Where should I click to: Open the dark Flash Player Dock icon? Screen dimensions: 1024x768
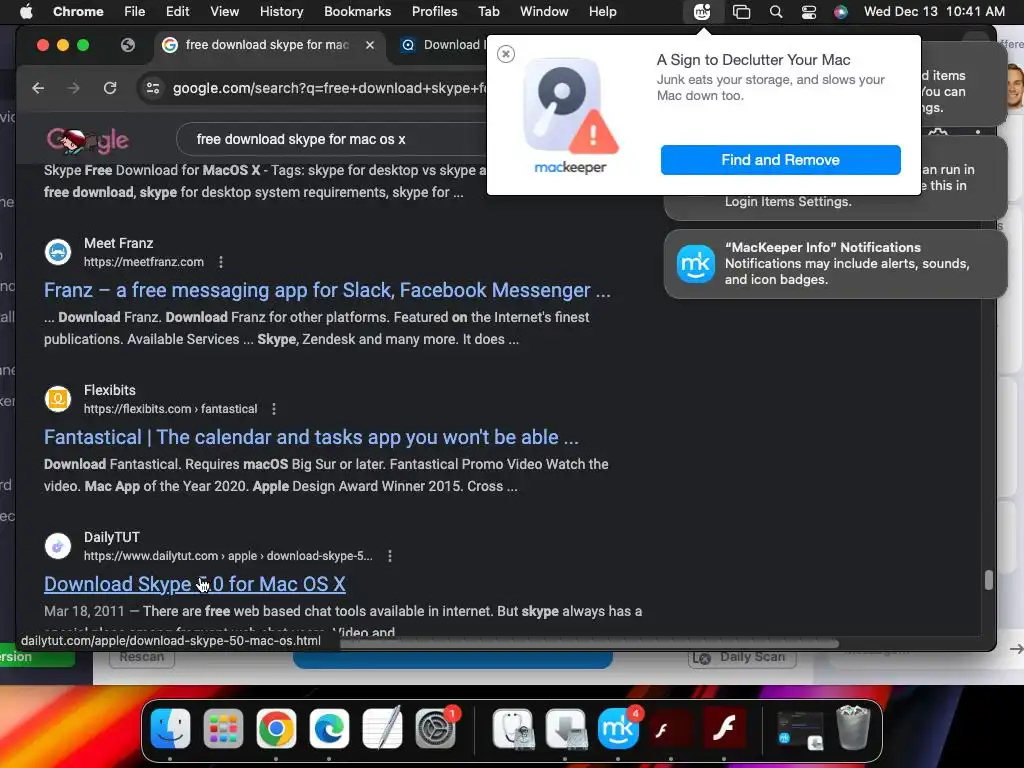(671, 728)
